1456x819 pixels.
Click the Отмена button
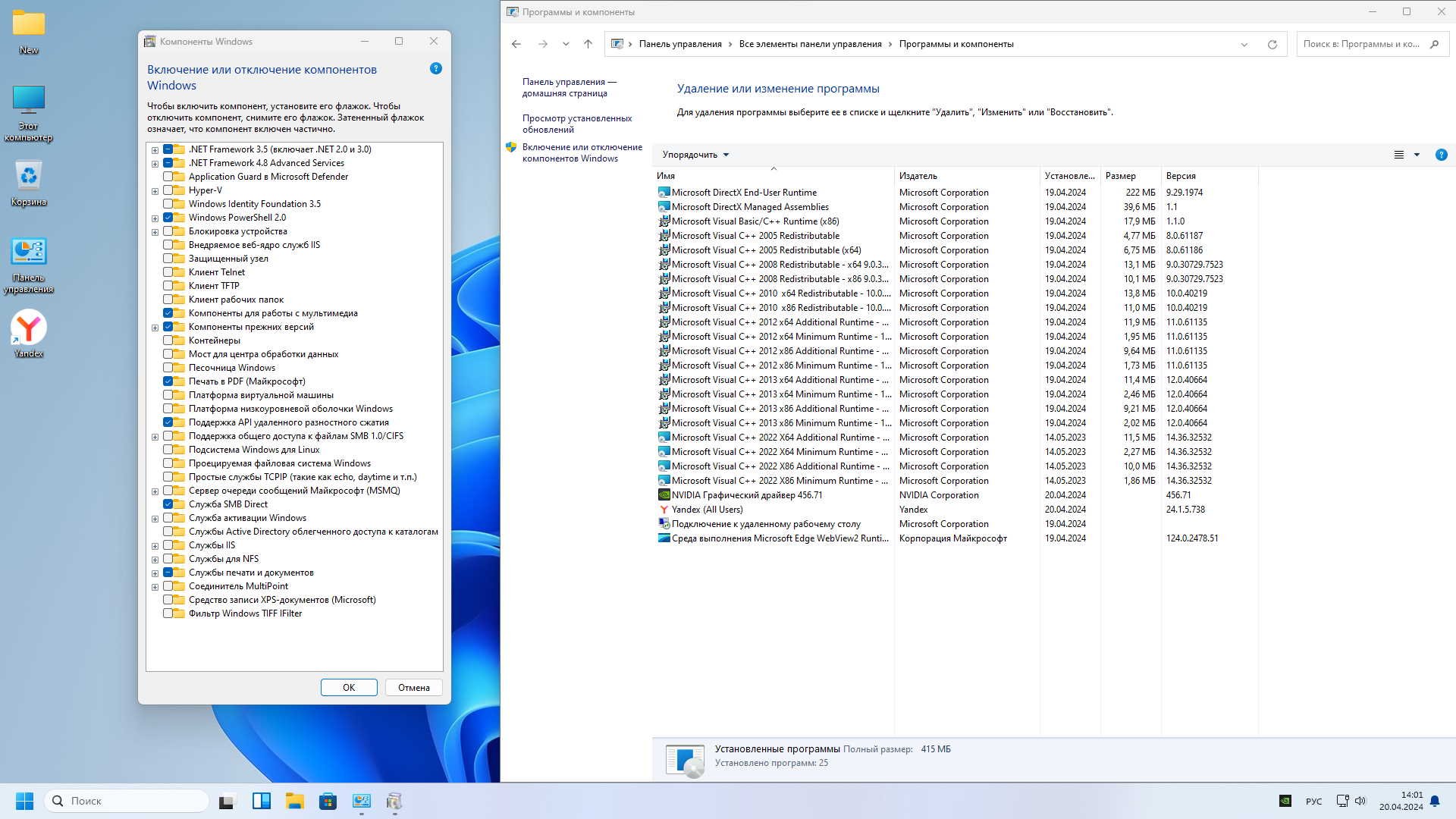tap(413, 687)
